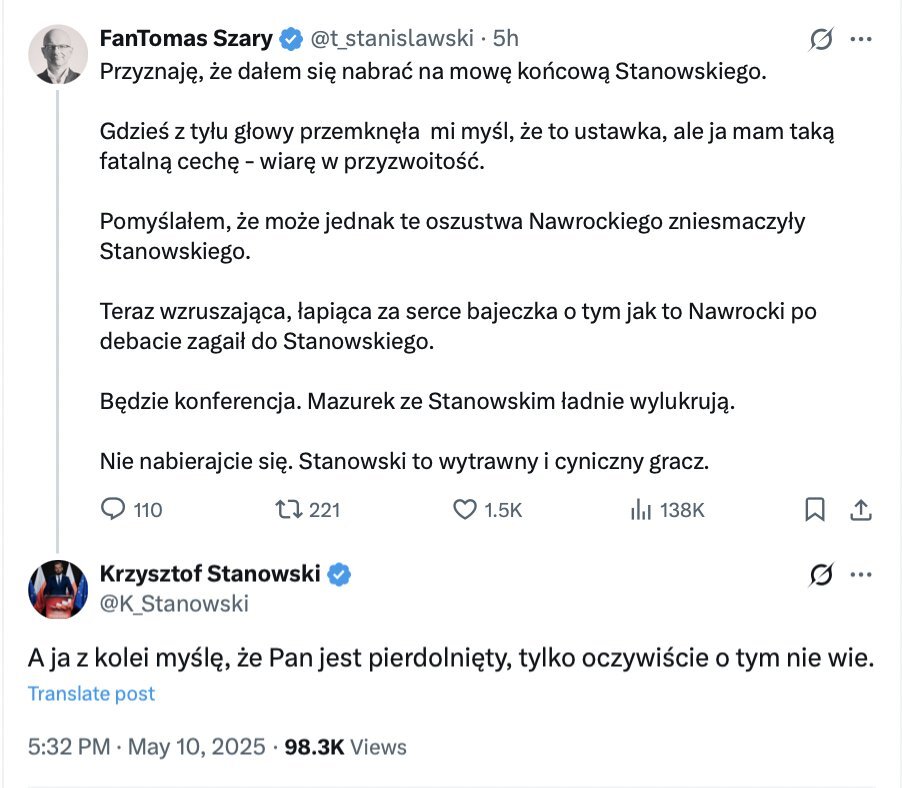Open Krzysztof Stanowski's profile avatar
902x788 pixels.
tap(57, 589)
